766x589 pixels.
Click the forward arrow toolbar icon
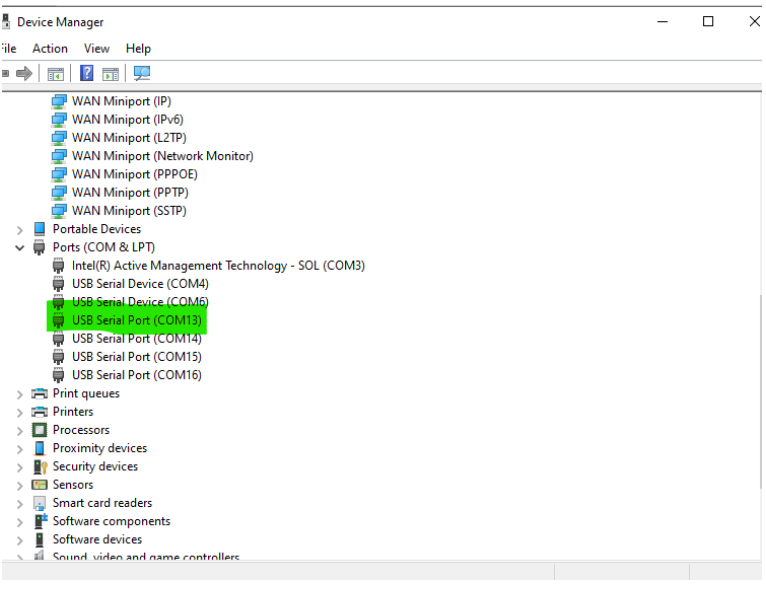tap(24, 74)
